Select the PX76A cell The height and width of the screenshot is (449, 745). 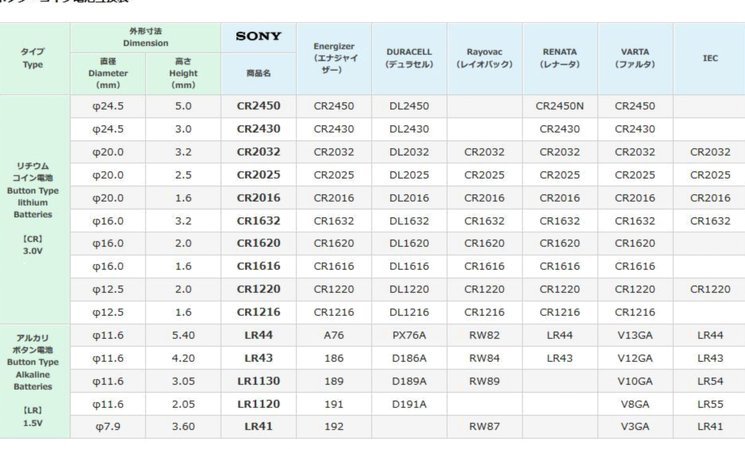tap(409, 335)
